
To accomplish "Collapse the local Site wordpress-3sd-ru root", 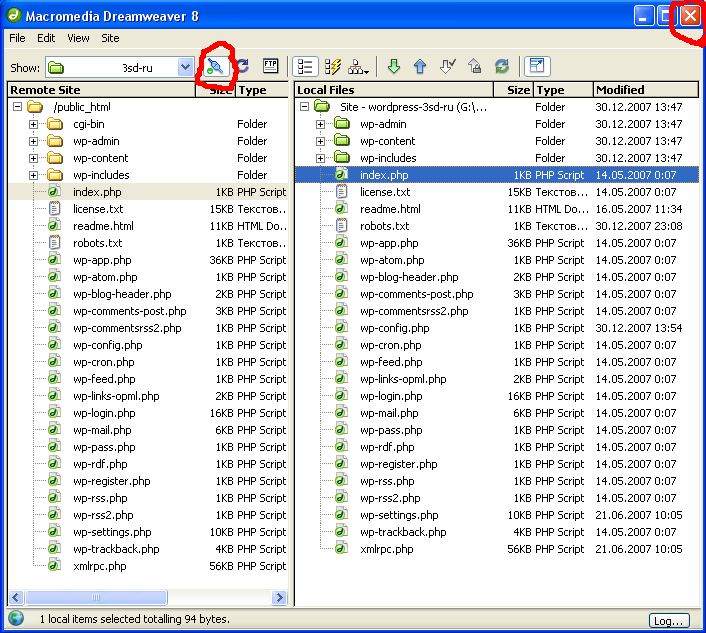I will [x=304, y=107].
